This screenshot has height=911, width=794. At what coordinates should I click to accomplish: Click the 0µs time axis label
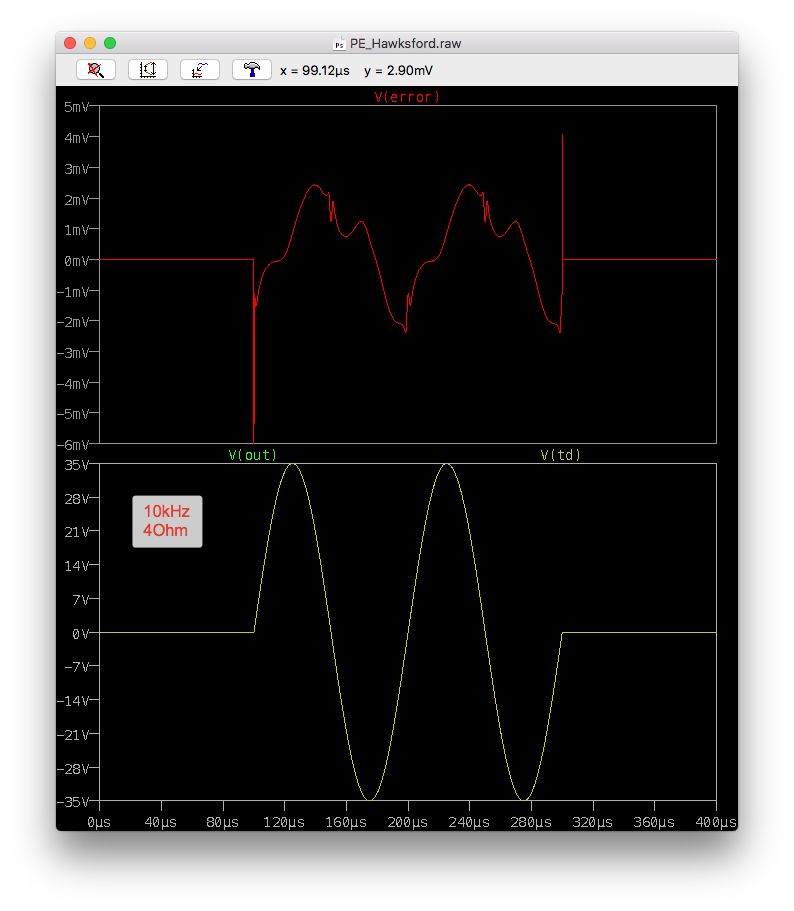click(x=99, y=822)
